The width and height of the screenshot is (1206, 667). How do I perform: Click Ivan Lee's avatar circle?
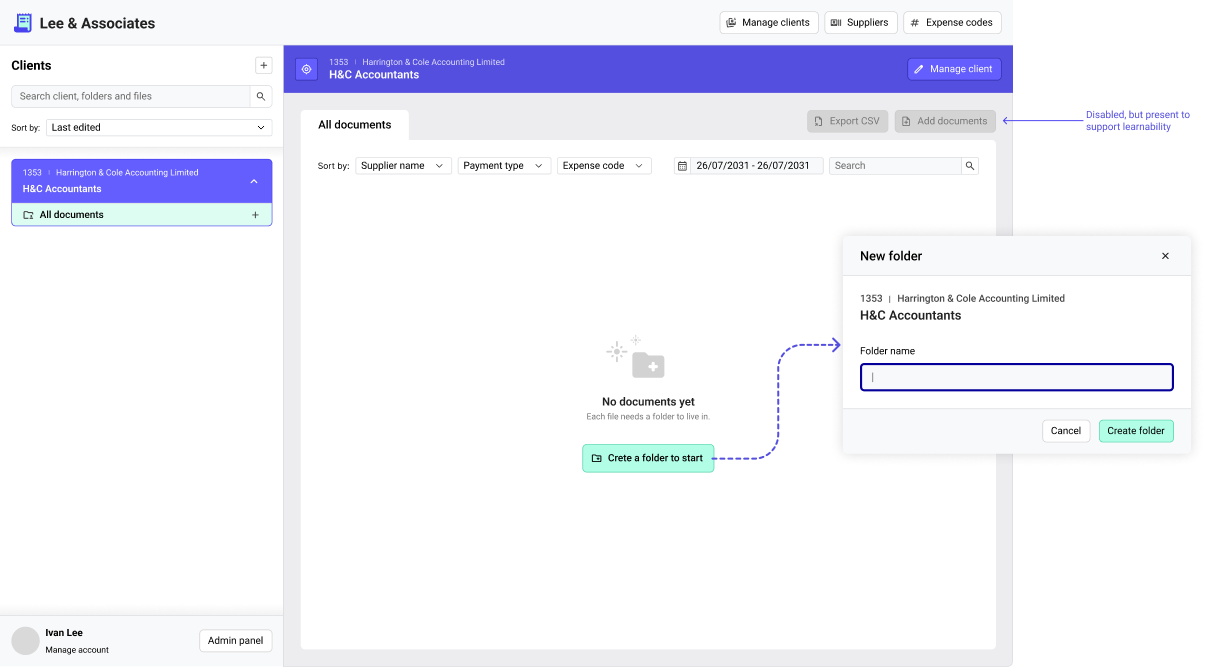coord(25,640)
